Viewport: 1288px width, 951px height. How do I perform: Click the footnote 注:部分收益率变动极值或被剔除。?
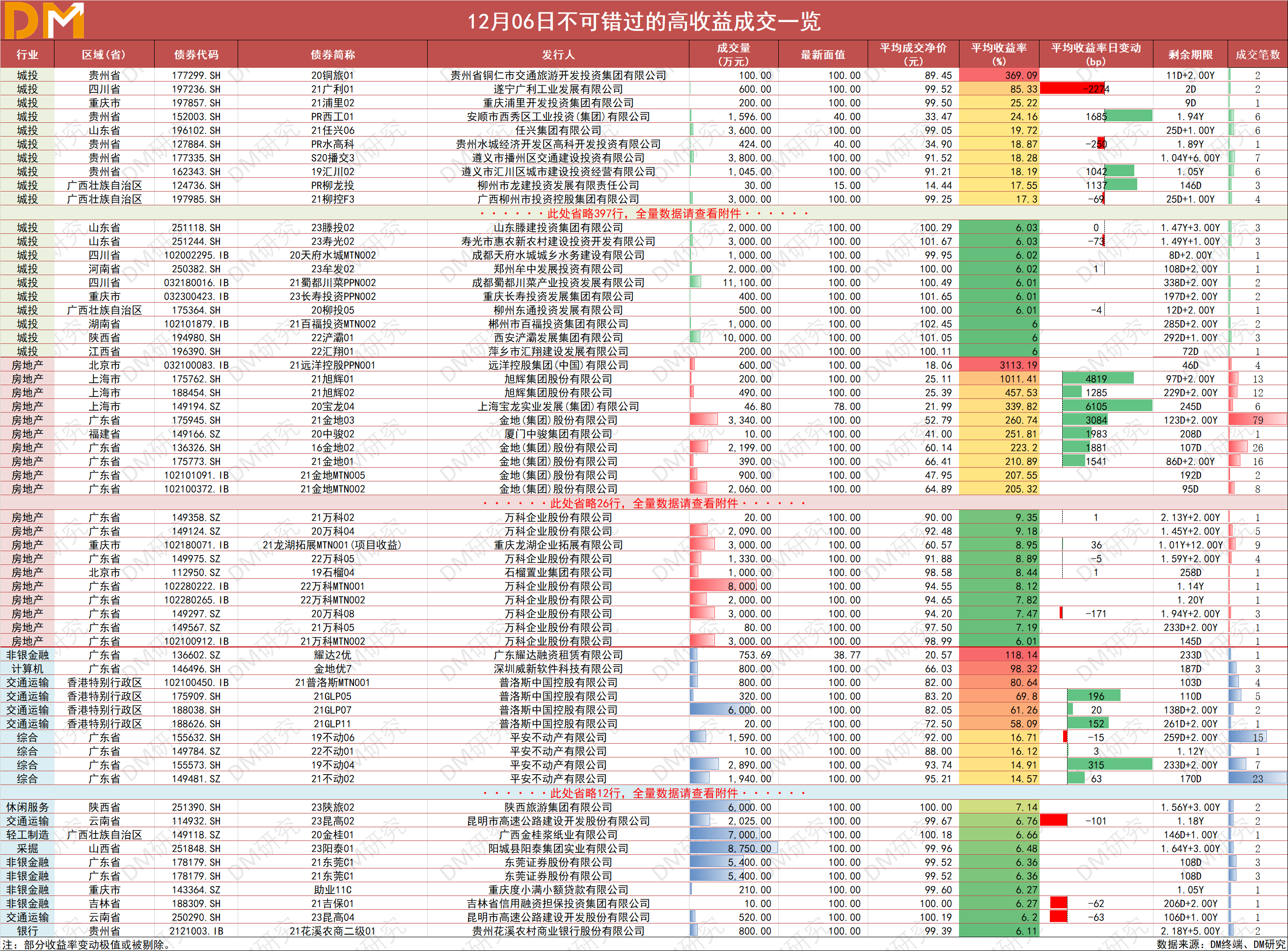[88, 945]
